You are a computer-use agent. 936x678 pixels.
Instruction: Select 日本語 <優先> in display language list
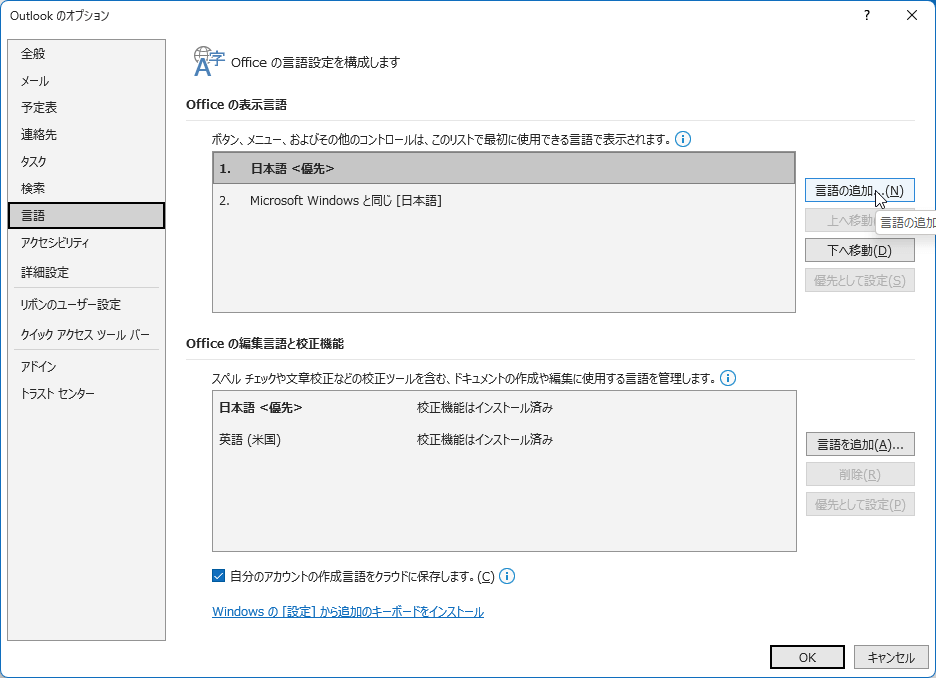pos(504,168)
